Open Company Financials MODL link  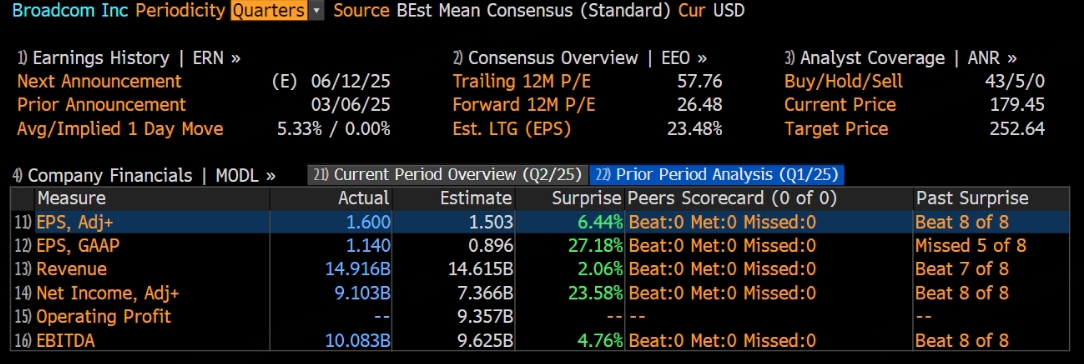pos(144,175)
